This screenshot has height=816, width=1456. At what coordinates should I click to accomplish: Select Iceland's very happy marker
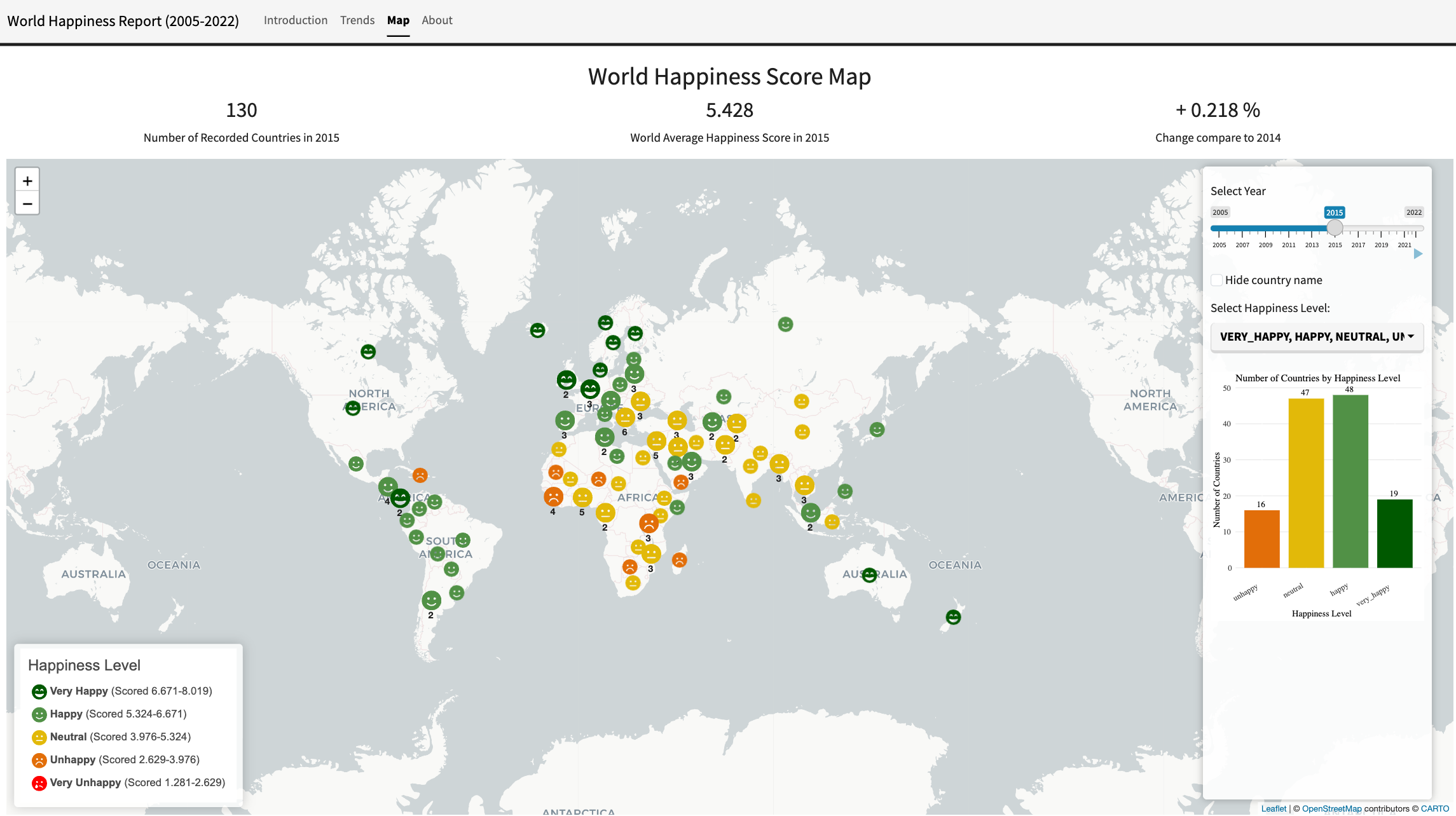537,330
